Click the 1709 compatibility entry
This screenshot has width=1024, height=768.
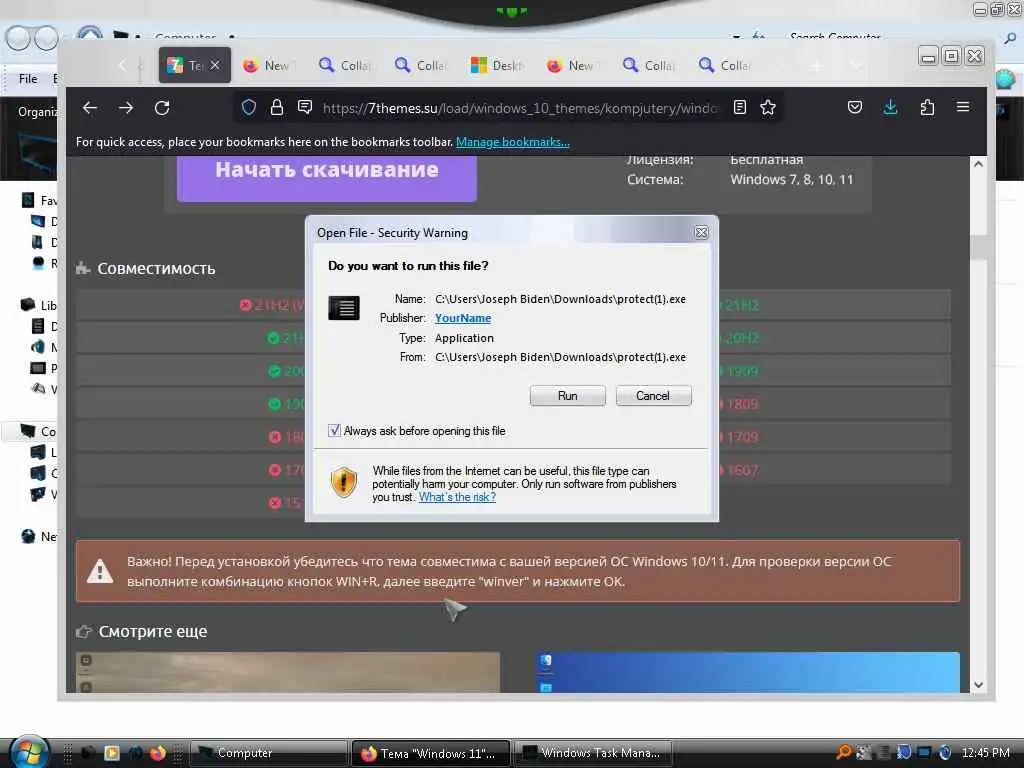pyautogui.click(x=742, y=436)
